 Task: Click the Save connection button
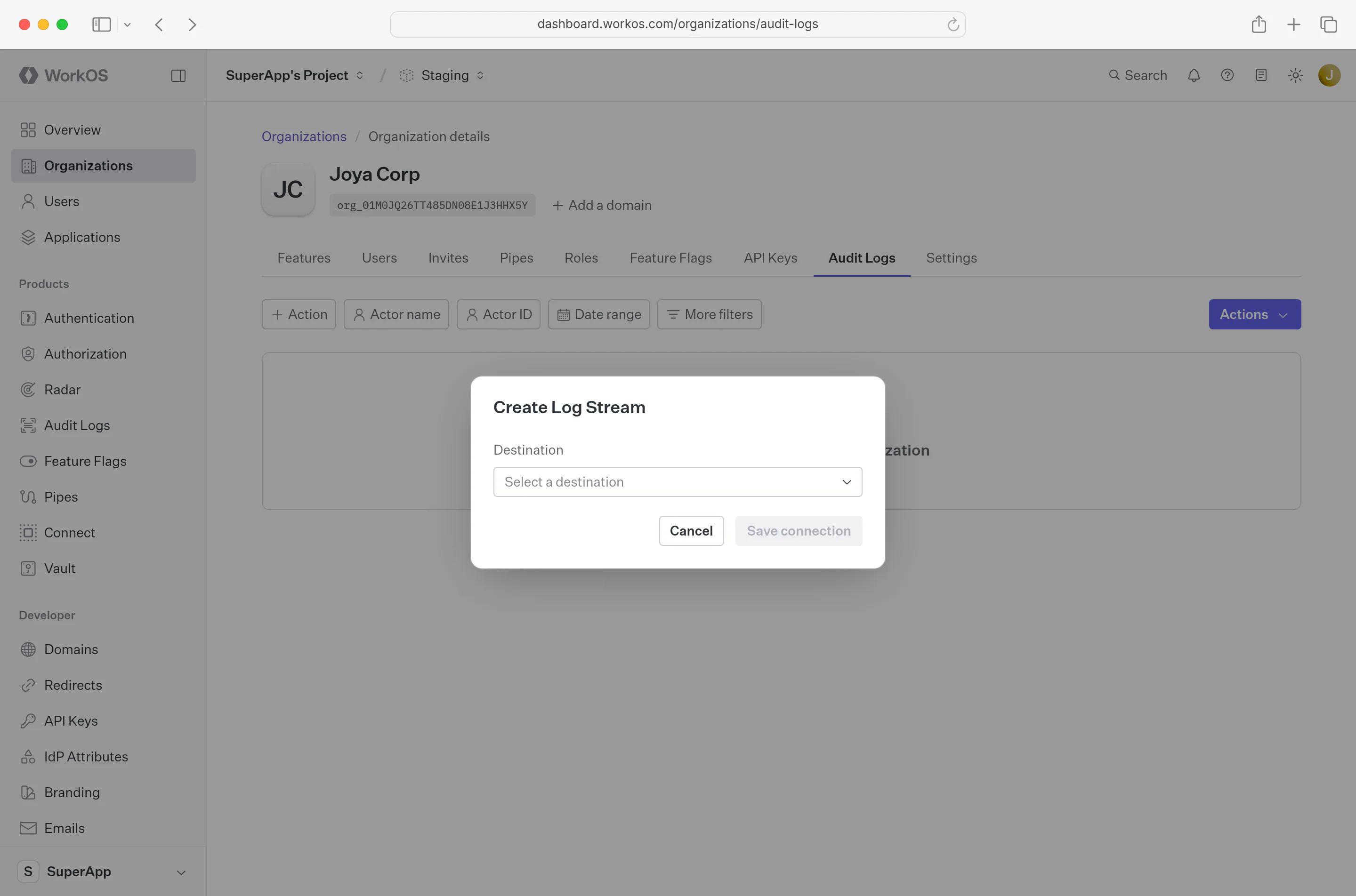coord(799,531)
